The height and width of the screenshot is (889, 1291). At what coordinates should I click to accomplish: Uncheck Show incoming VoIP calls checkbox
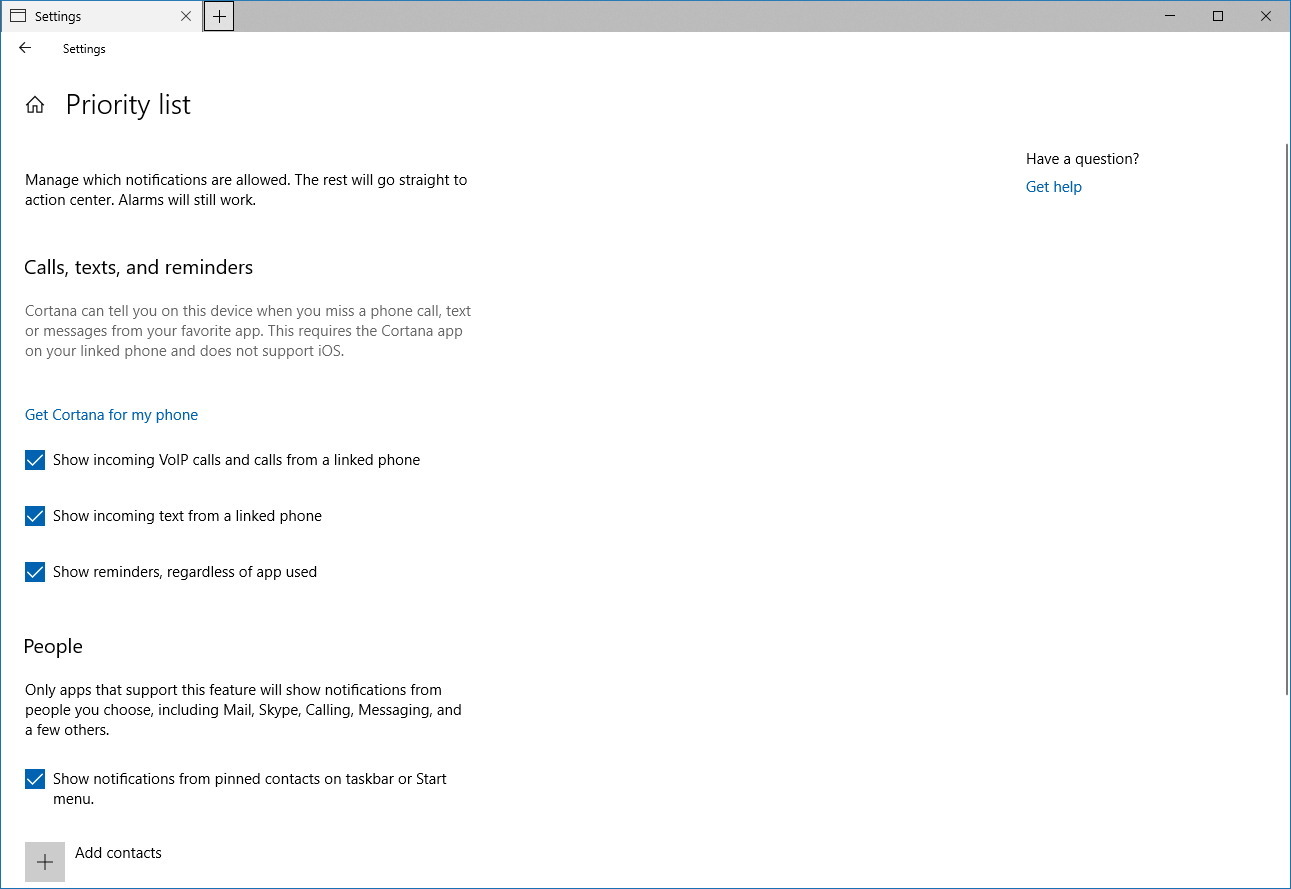coord(35,460)
